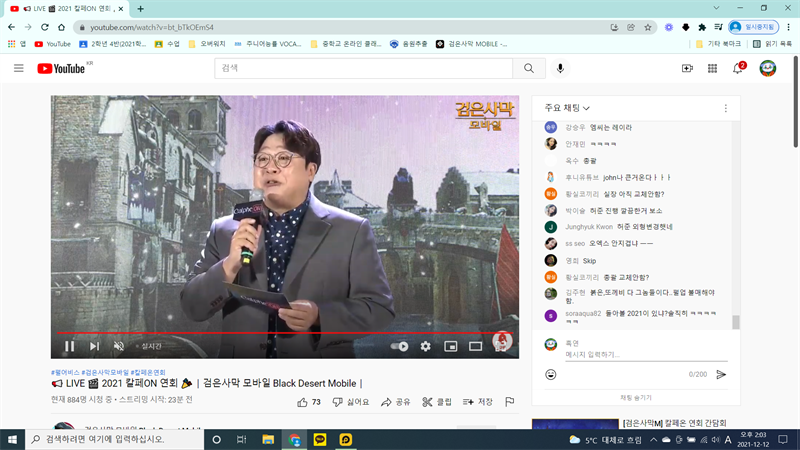Click the YouTube search box
800x450 pixels.
(x=363, y=68)
